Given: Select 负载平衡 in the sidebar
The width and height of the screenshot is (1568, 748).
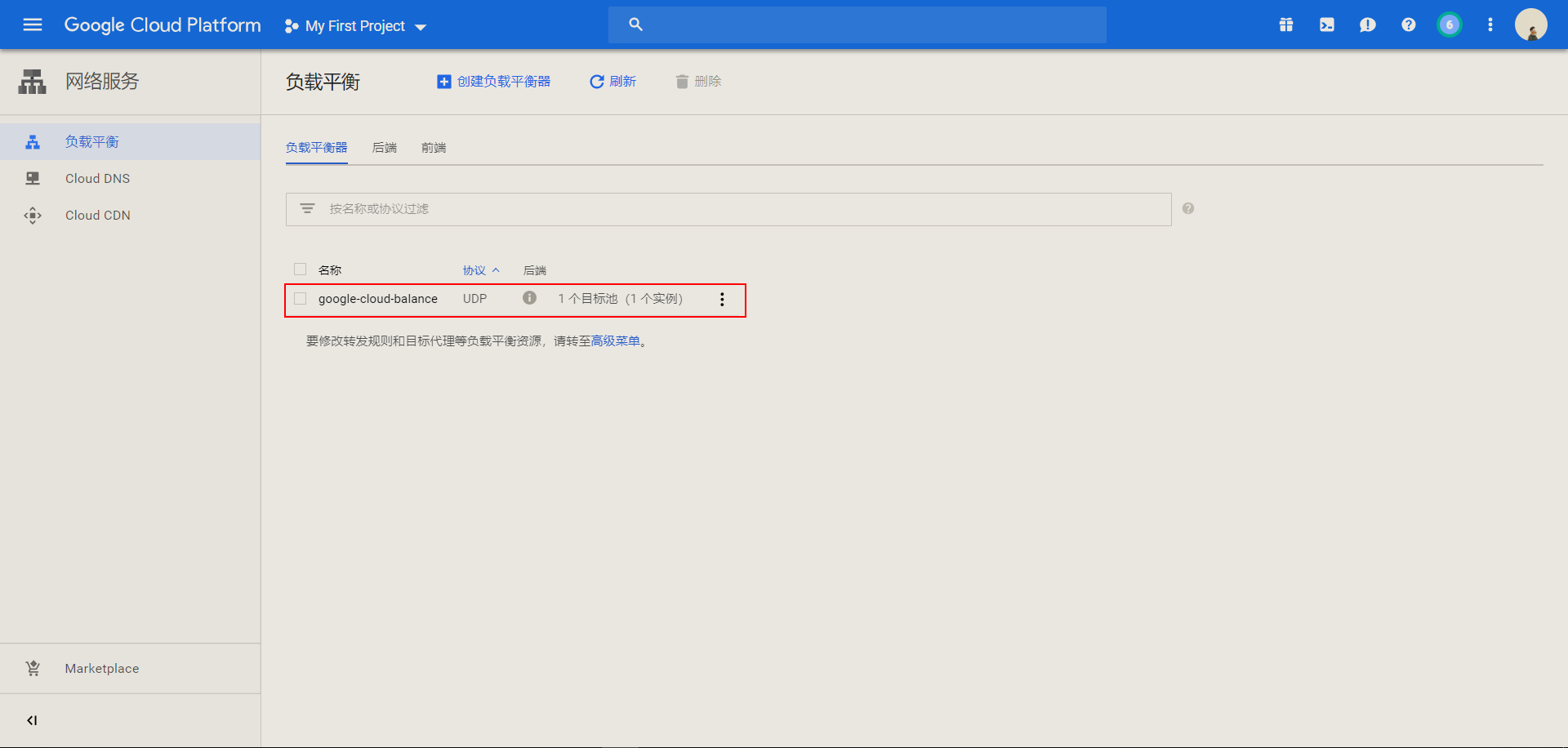Looking at the screenshot, I should coord(131,141).
